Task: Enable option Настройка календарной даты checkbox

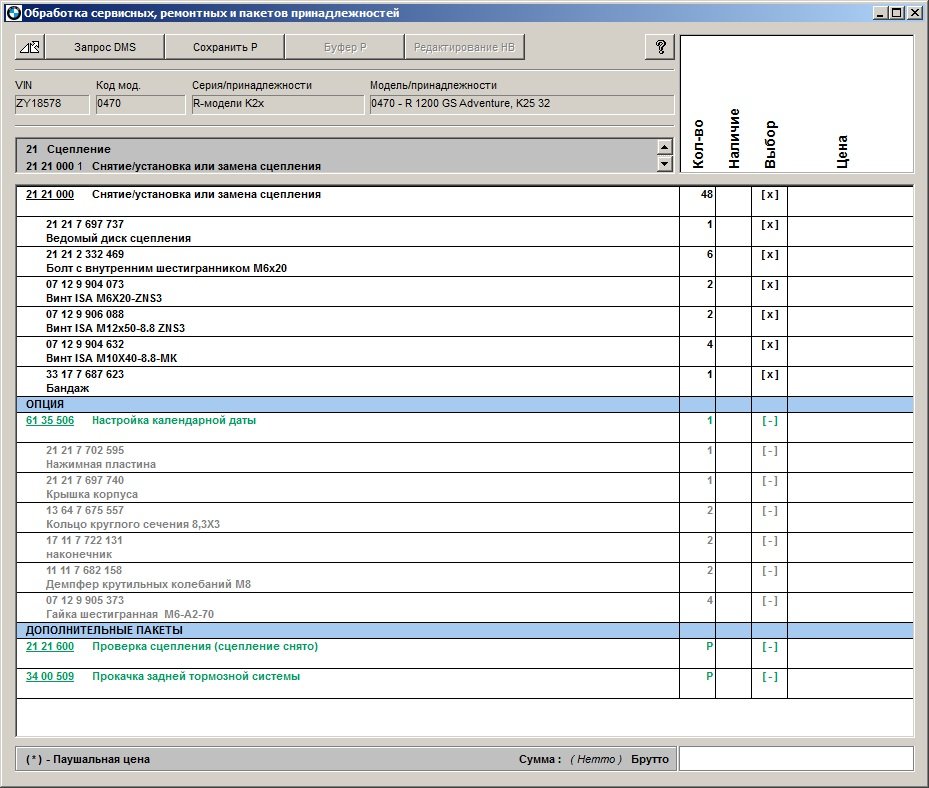Action: (769, 421)
